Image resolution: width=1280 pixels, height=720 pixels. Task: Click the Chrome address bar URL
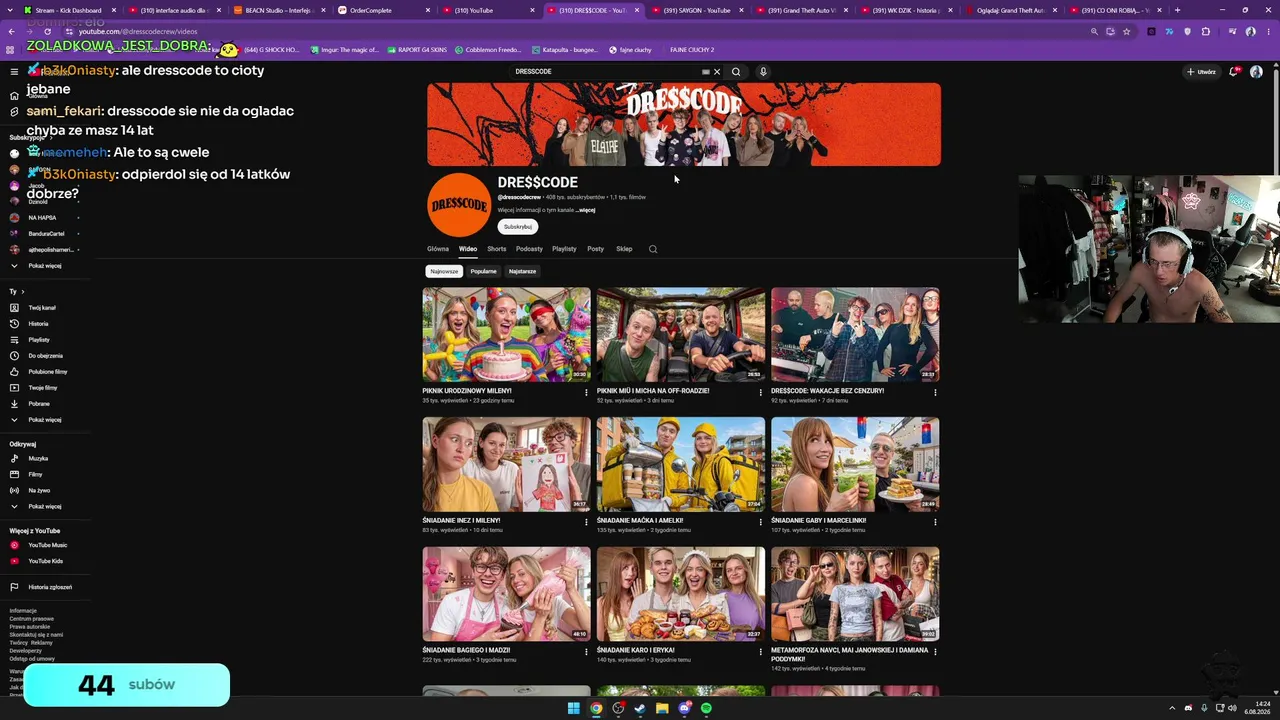140,32
